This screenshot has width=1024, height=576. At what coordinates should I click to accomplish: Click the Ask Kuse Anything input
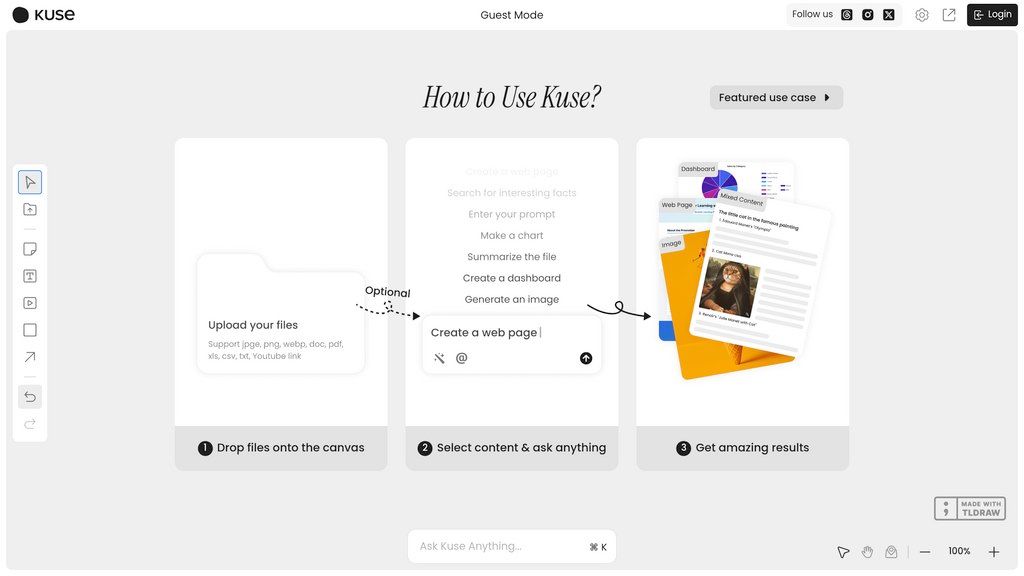[x=511, y=547]
